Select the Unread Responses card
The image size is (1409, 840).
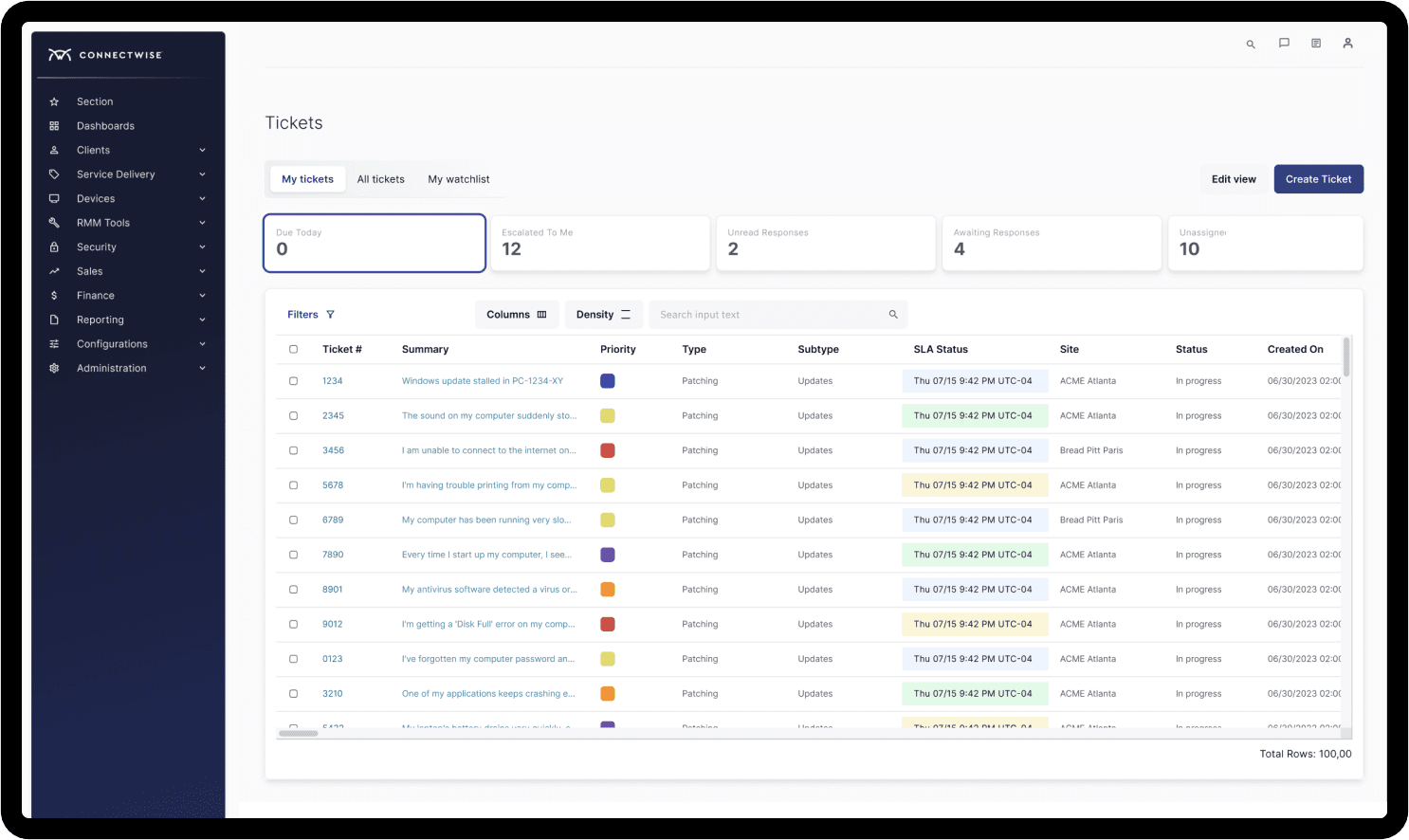point(826,244)
